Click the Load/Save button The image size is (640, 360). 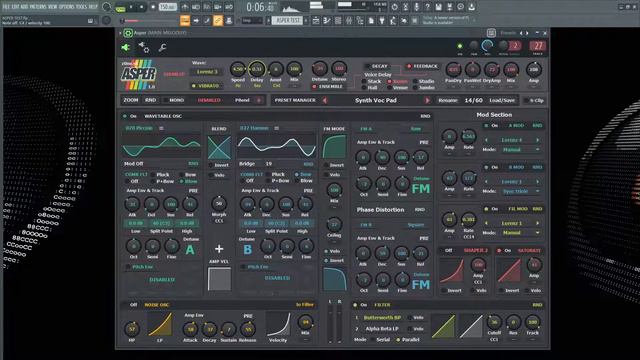(x=502, y=100)
